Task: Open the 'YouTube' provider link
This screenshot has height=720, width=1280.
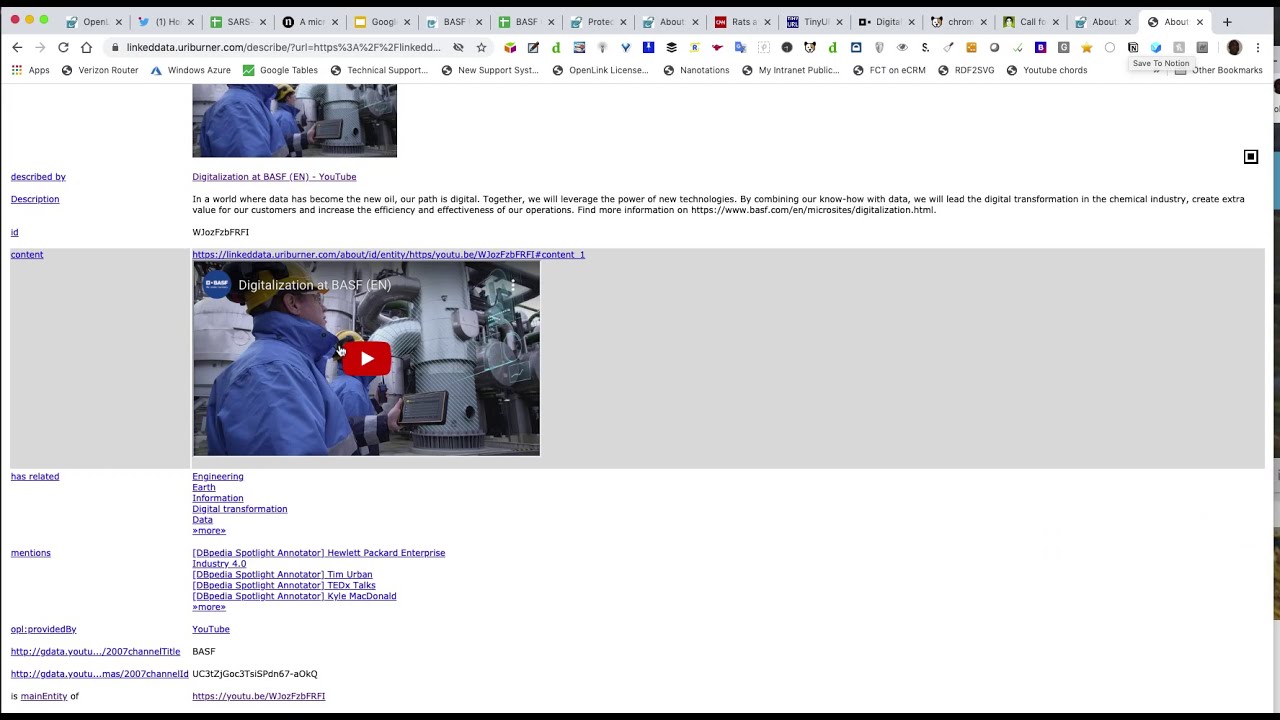Action: [211, 629]
